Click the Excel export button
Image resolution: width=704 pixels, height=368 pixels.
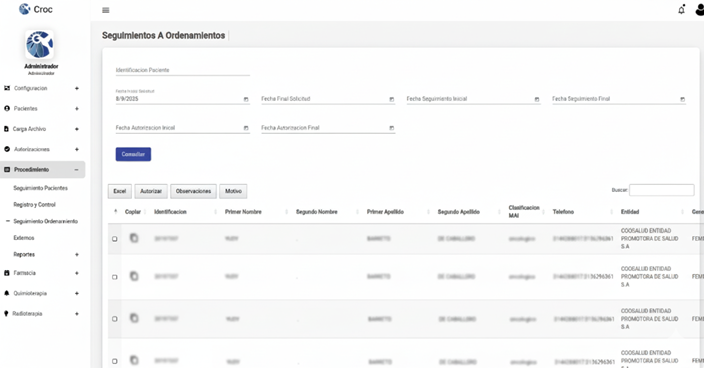pos(119,191)
